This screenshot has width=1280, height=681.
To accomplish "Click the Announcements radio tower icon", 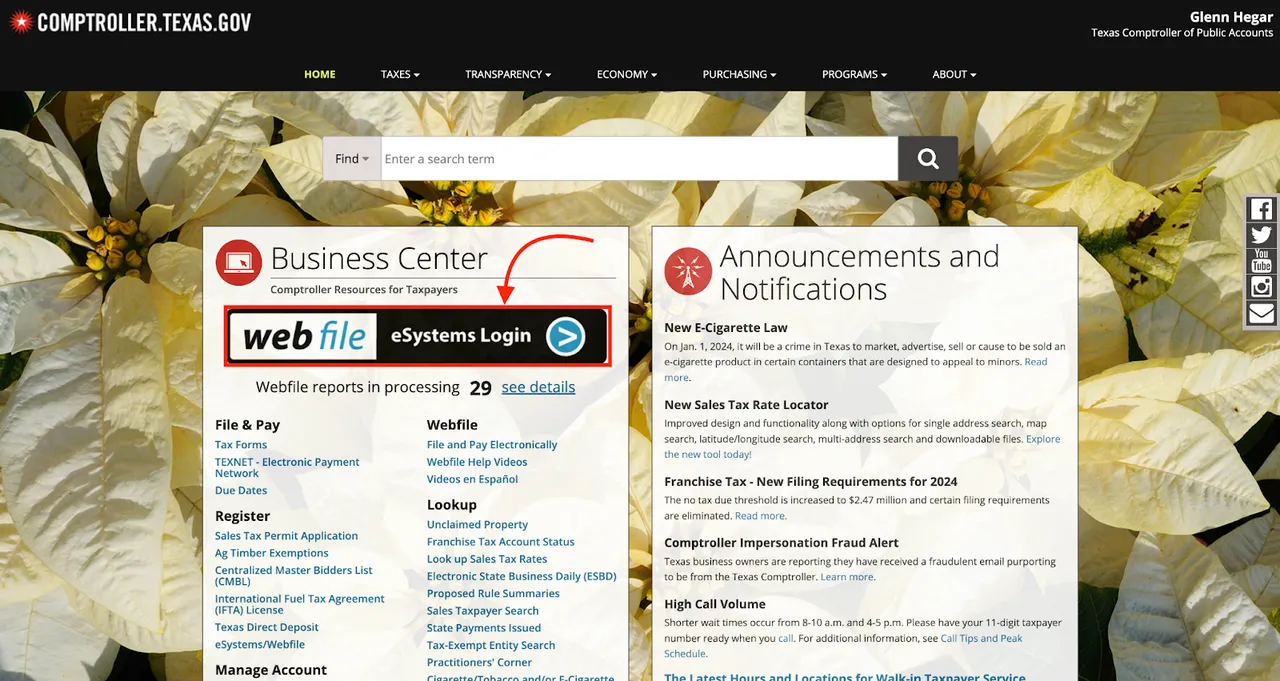I will [688, 271].
